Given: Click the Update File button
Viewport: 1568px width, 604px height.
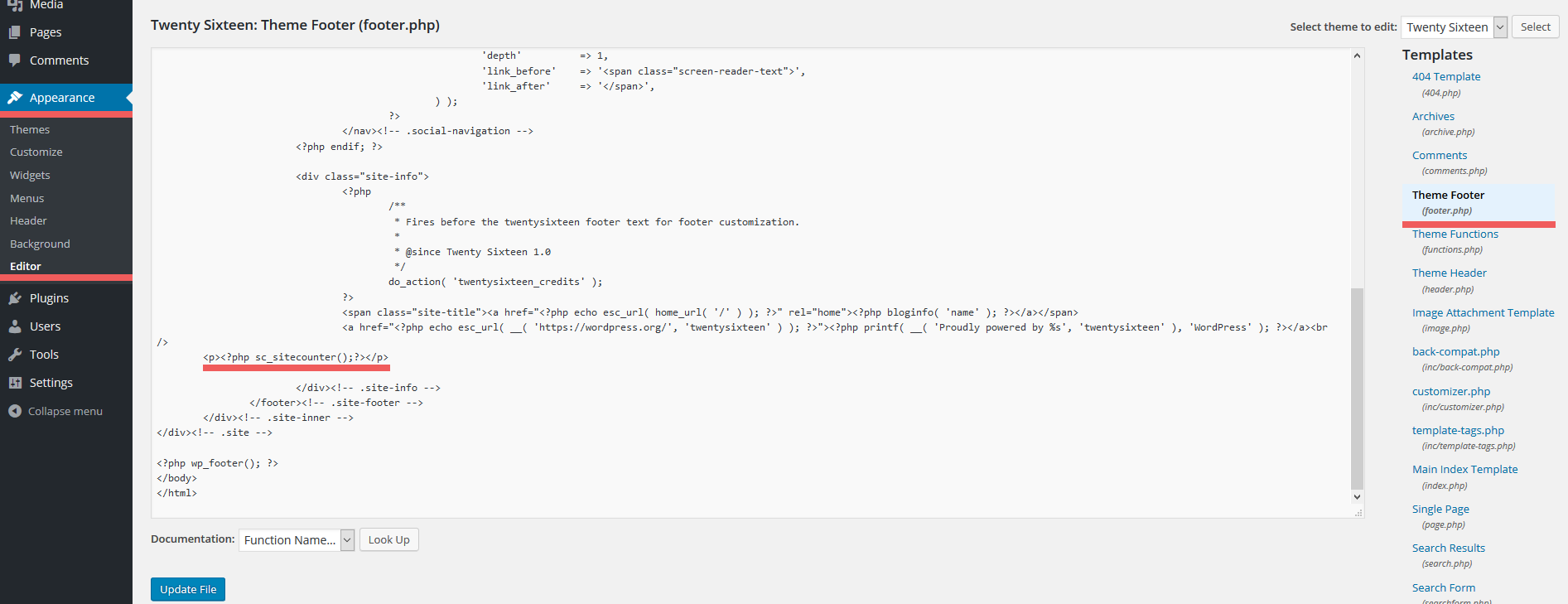Looking at the screenshot, I should point(188,589).
